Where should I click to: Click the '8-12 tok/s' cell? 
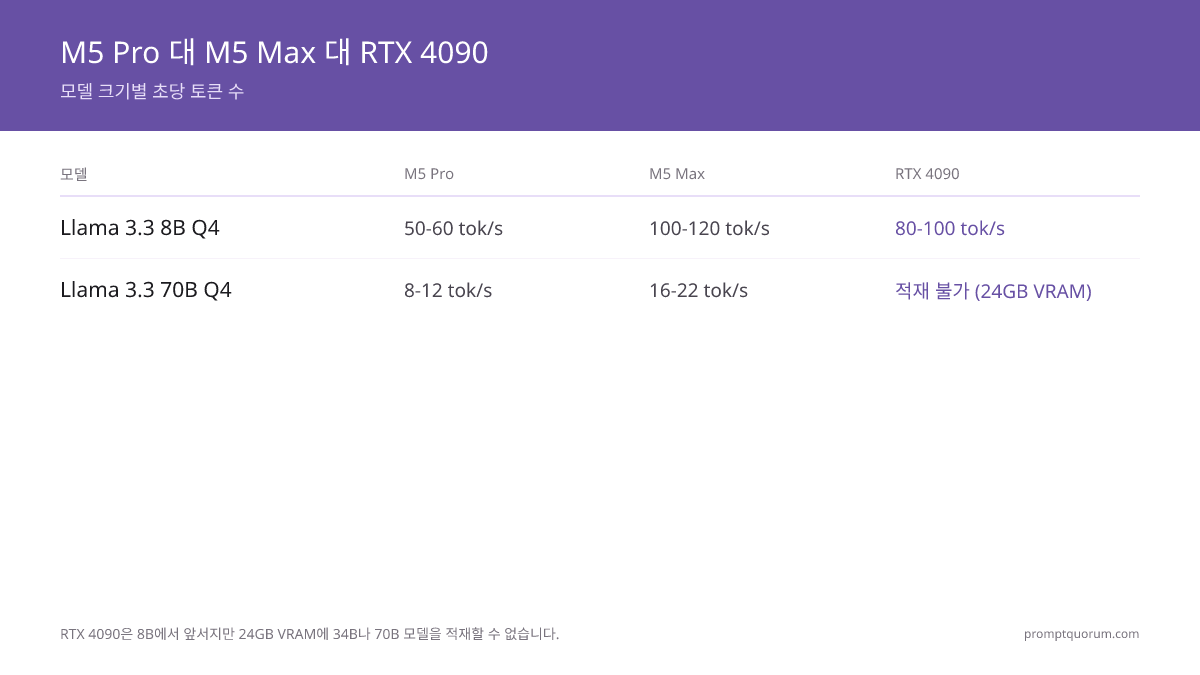click(448, 290)
